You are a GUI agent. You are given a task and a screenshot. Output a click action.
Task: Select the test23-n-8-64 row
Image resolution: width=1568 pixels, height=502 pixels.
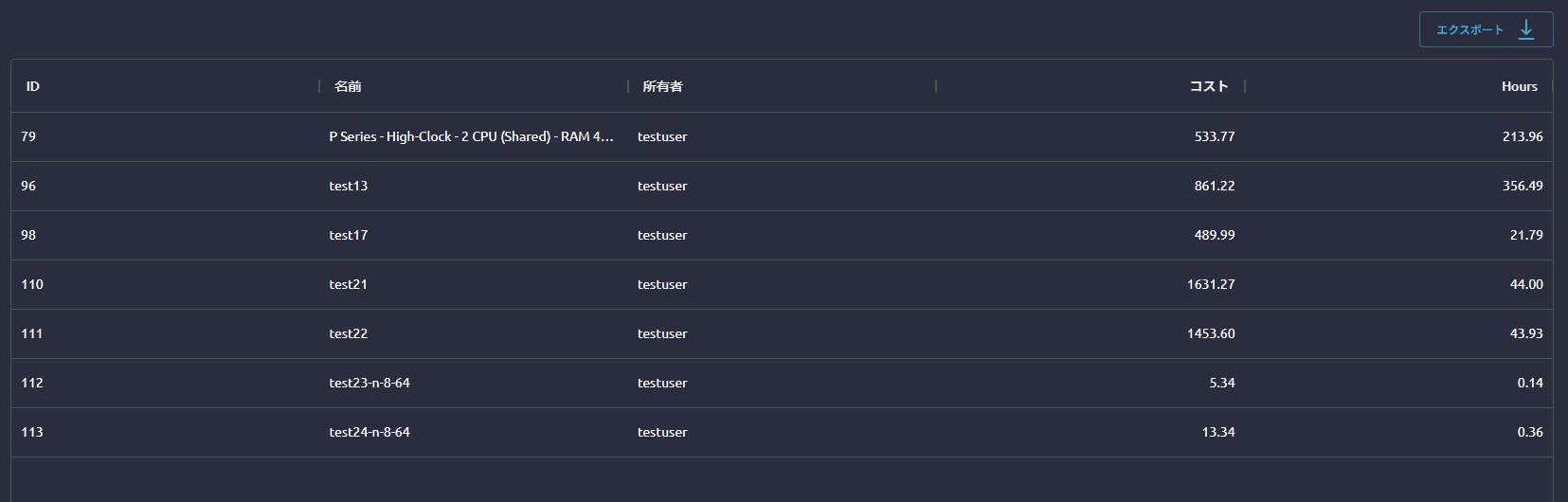(369, 383)
